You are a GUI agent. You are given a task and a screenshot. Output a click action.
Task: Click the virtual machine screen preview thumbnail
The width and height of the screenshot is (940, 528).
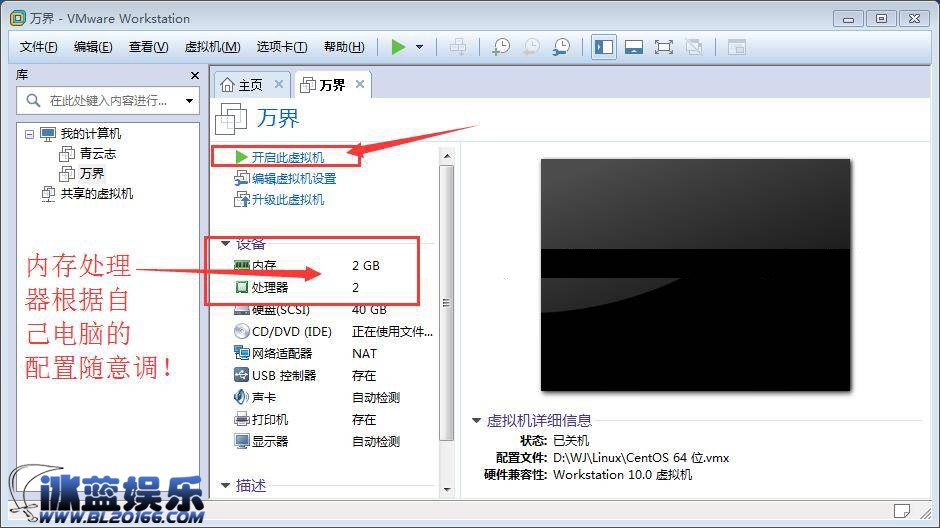695,275
